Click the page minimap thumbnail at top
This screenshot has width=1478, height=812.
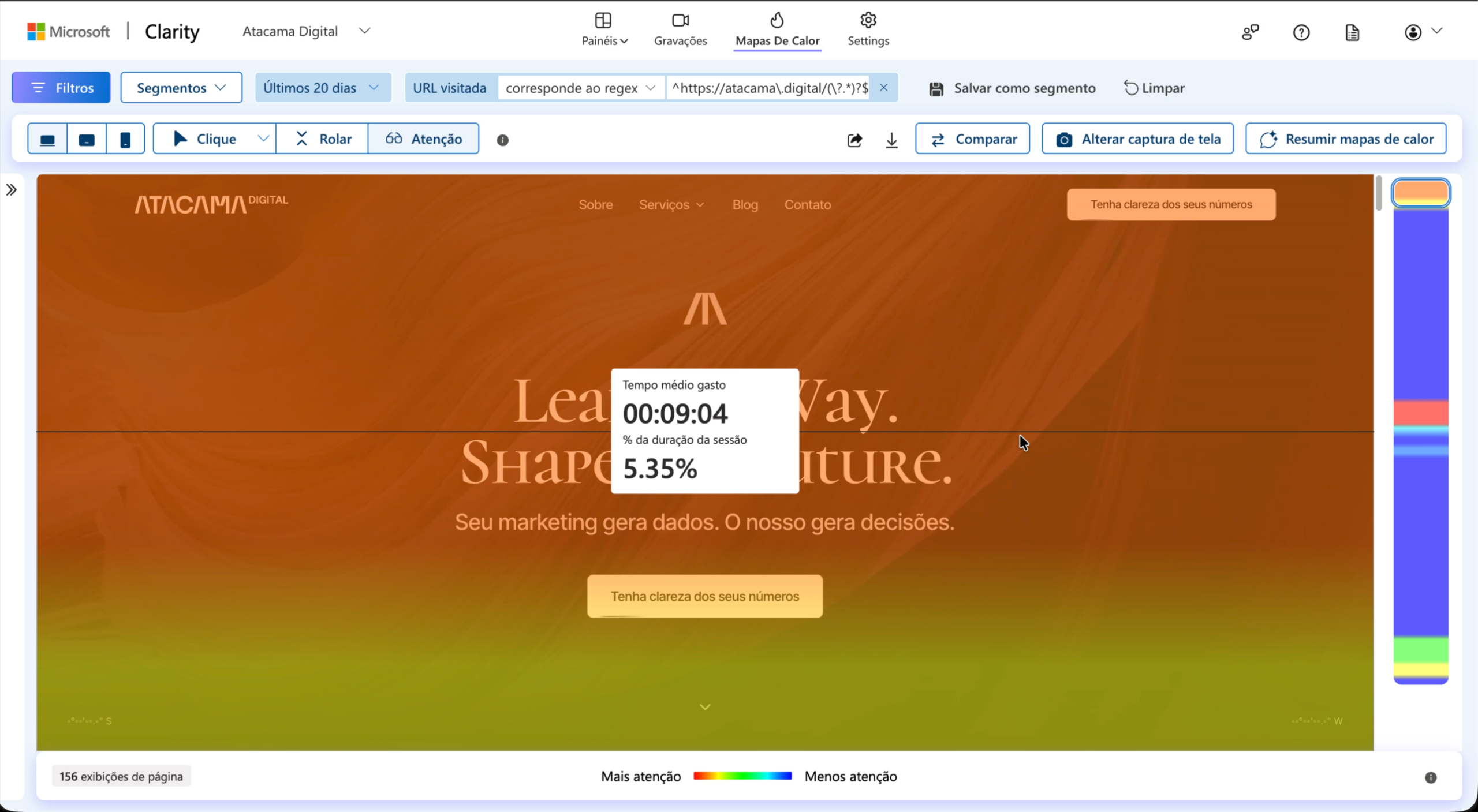(x=1421, y=193)
